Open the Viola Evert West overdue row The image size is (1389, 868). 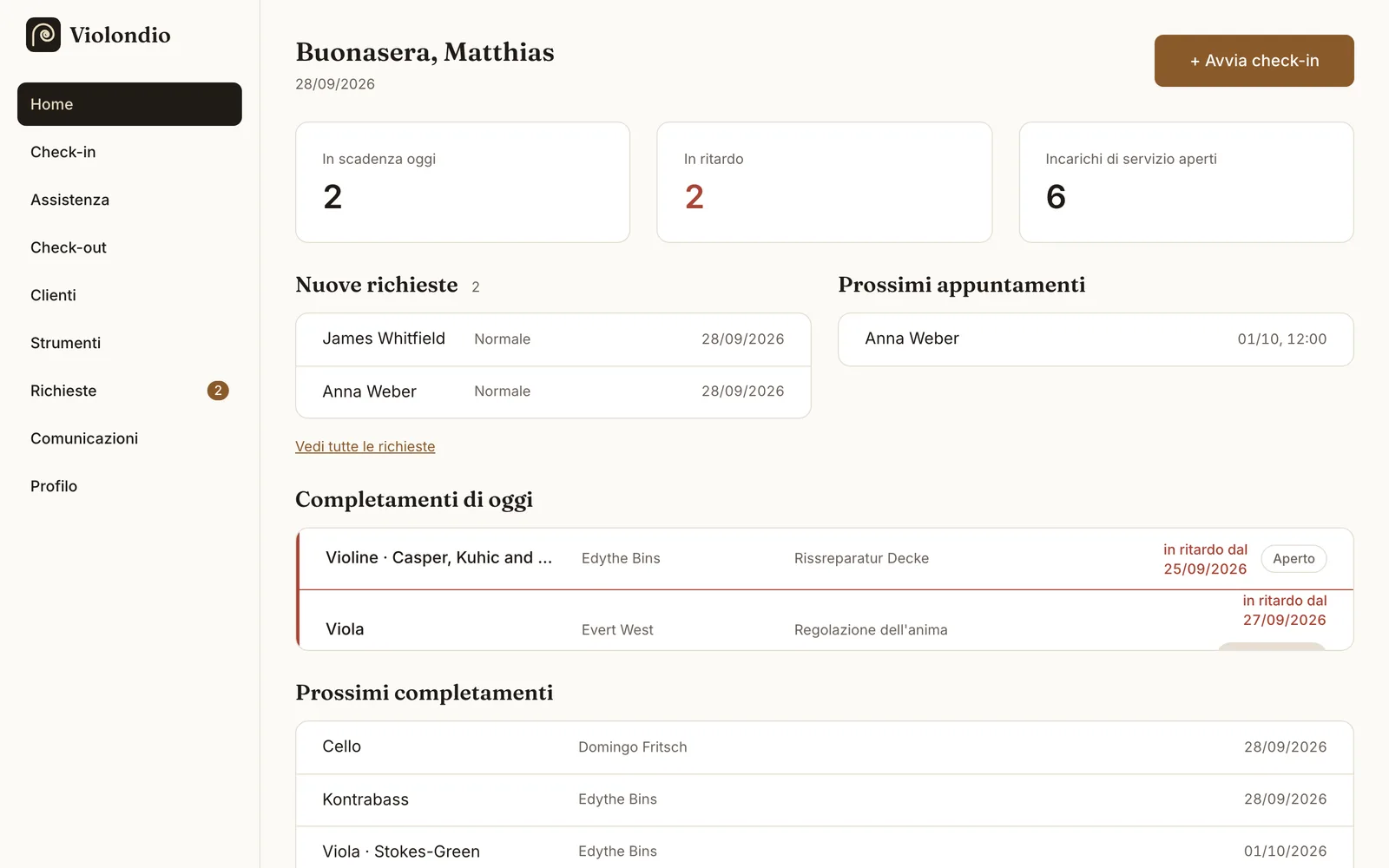pos(826,621)
